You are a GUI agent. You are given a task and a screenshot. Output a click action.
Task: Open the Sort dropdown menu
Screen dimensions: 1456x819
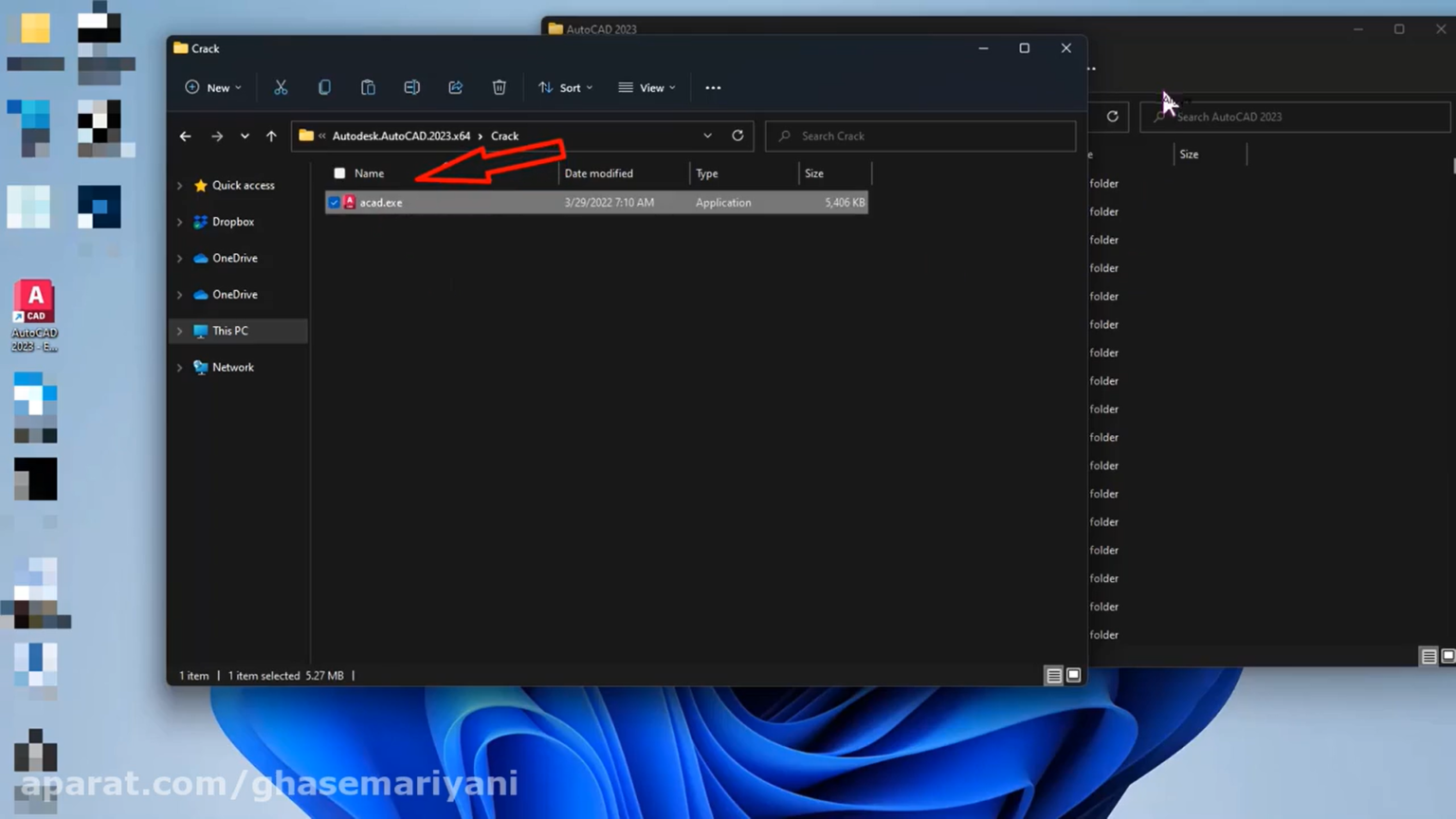(566, 87)
